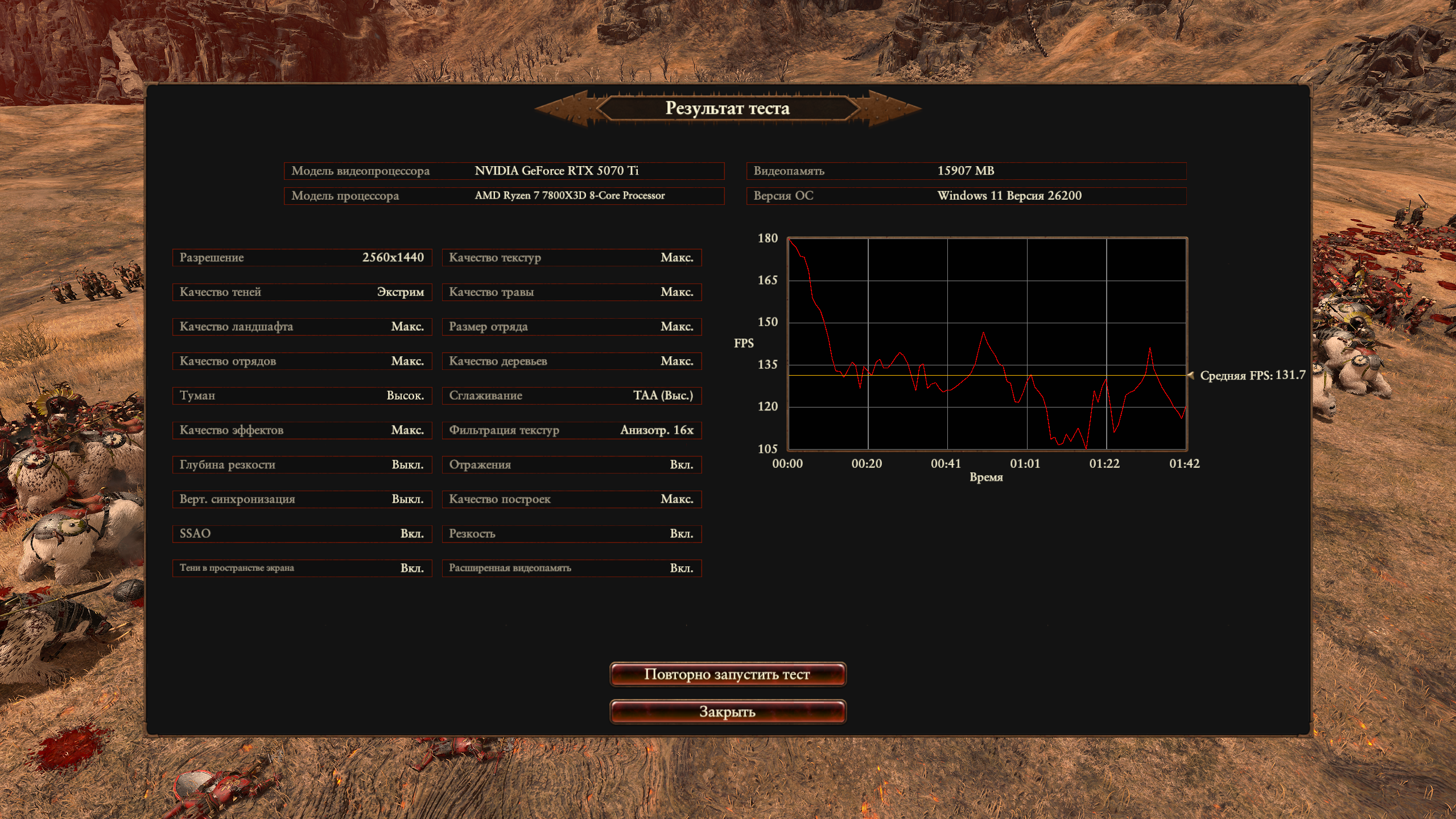
Task: Click the 'Модель процессора' Ryzen 7800X3D field
Action: pyautogui.click(x=504, y=196)
